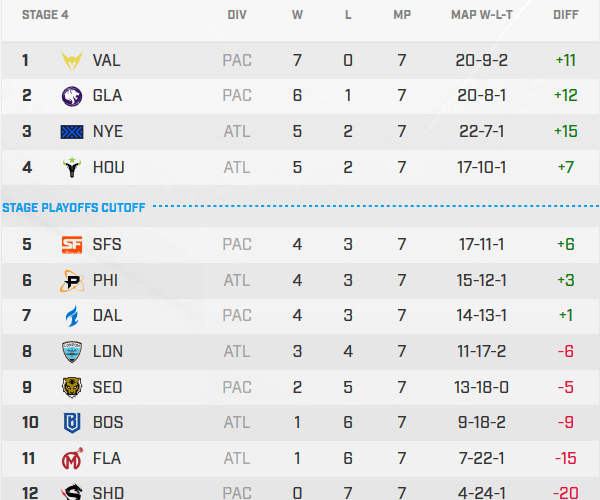The height and width of the screenshot is (500, 600).
Task: Click the San Francisco Shock logo
Action: pos(73,244)
